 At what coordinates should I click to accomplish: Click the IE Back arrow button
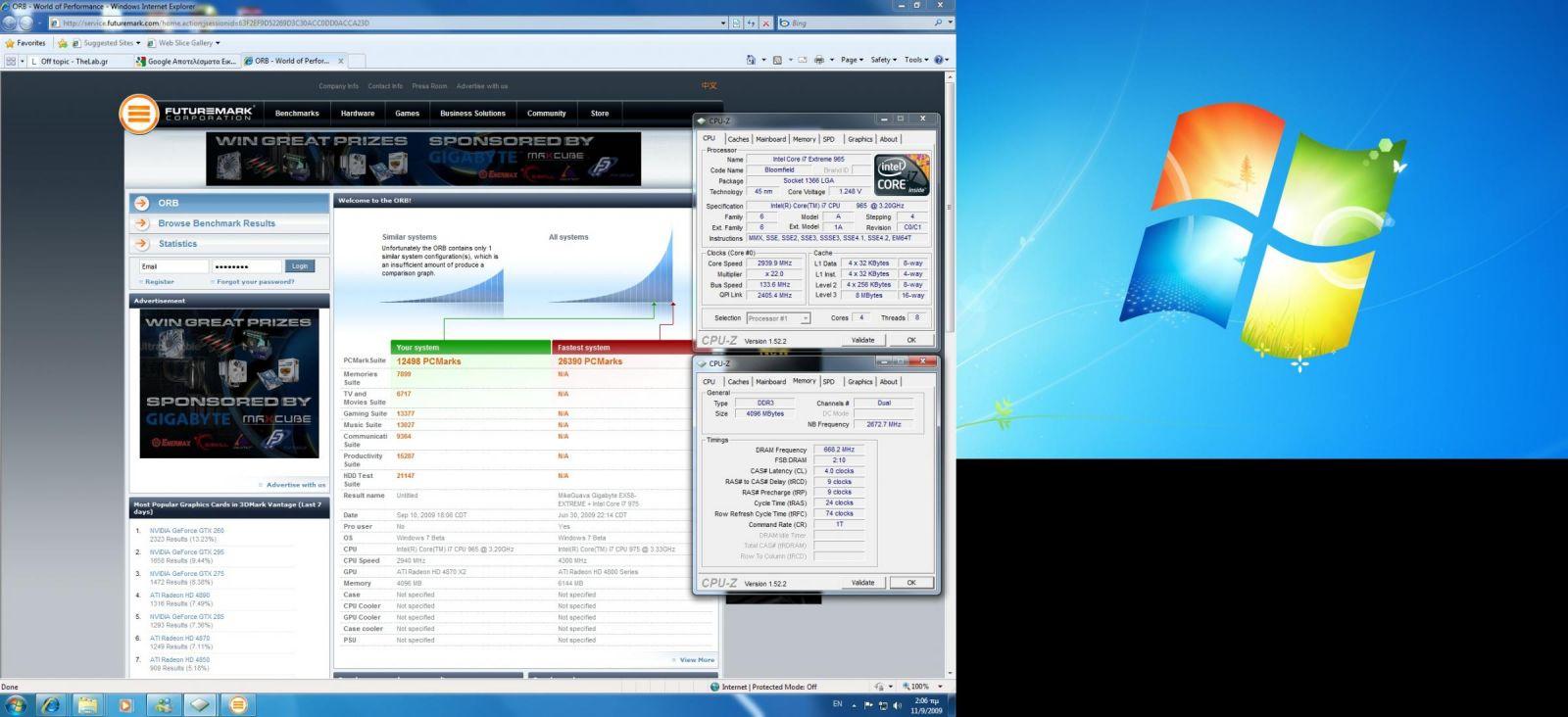9,23
